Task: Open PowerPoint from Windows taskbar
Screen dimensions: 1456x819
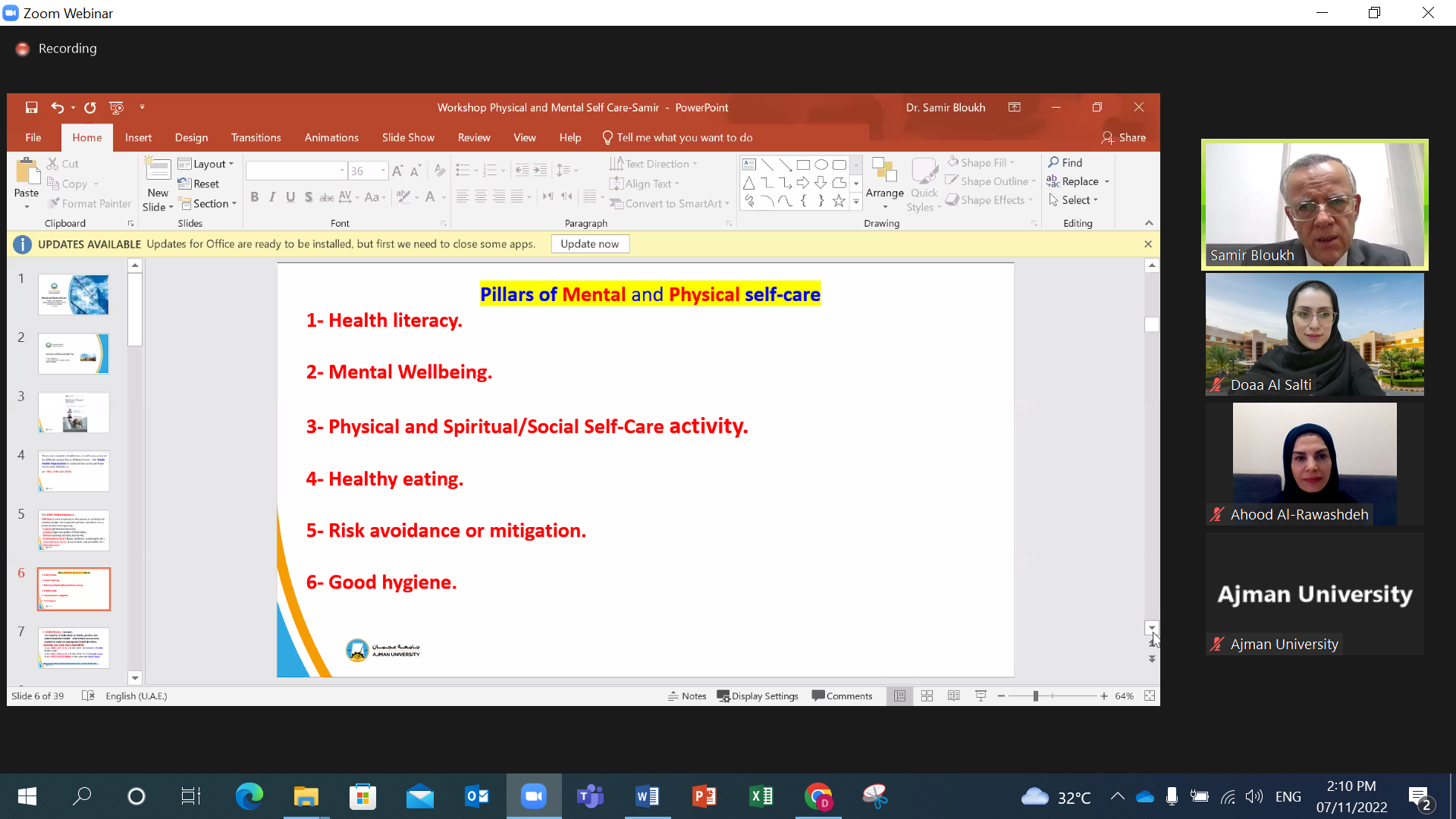Action: 704,796
